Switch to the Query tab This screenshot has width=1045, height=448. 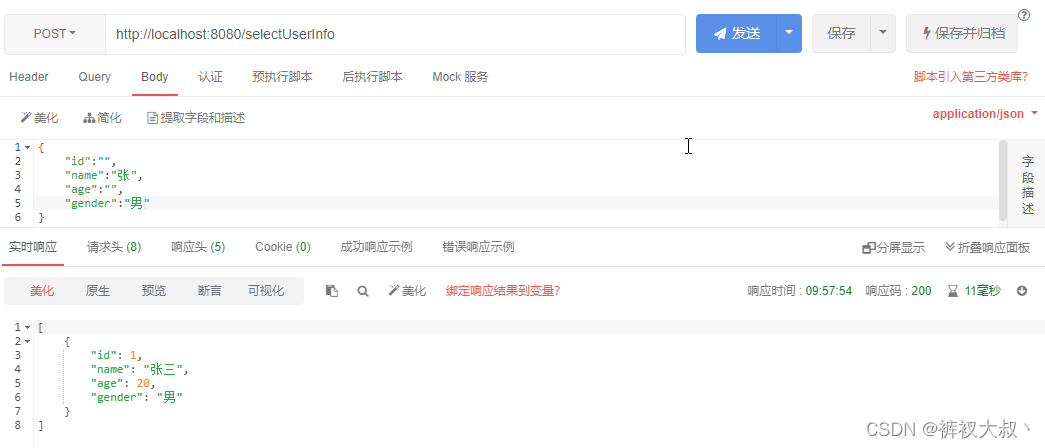pyautogui.click(x=95, y=77)
